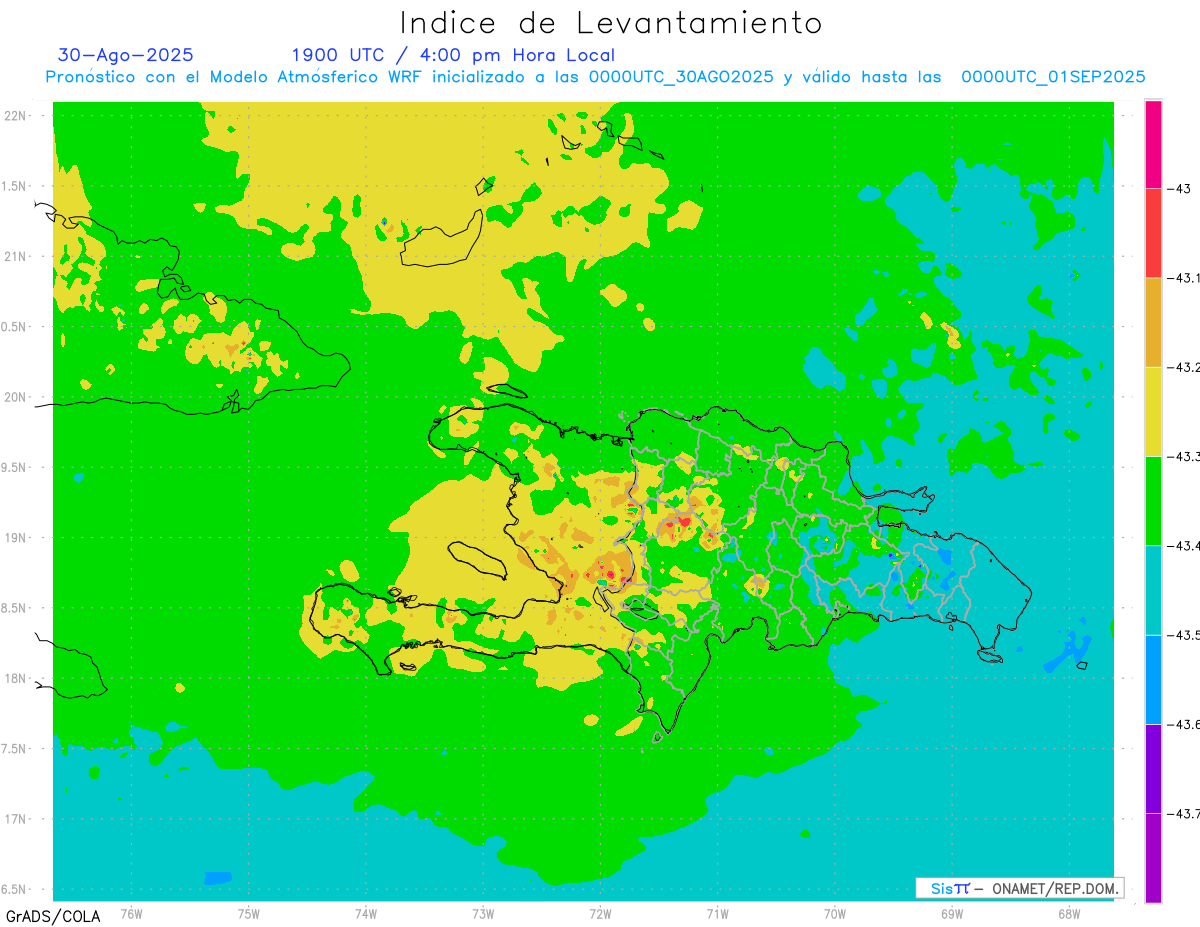The image size is (1200, 927).
Task: Click the '68W' longitude label
Action: pyautogui.click(x=1069, y=913)
